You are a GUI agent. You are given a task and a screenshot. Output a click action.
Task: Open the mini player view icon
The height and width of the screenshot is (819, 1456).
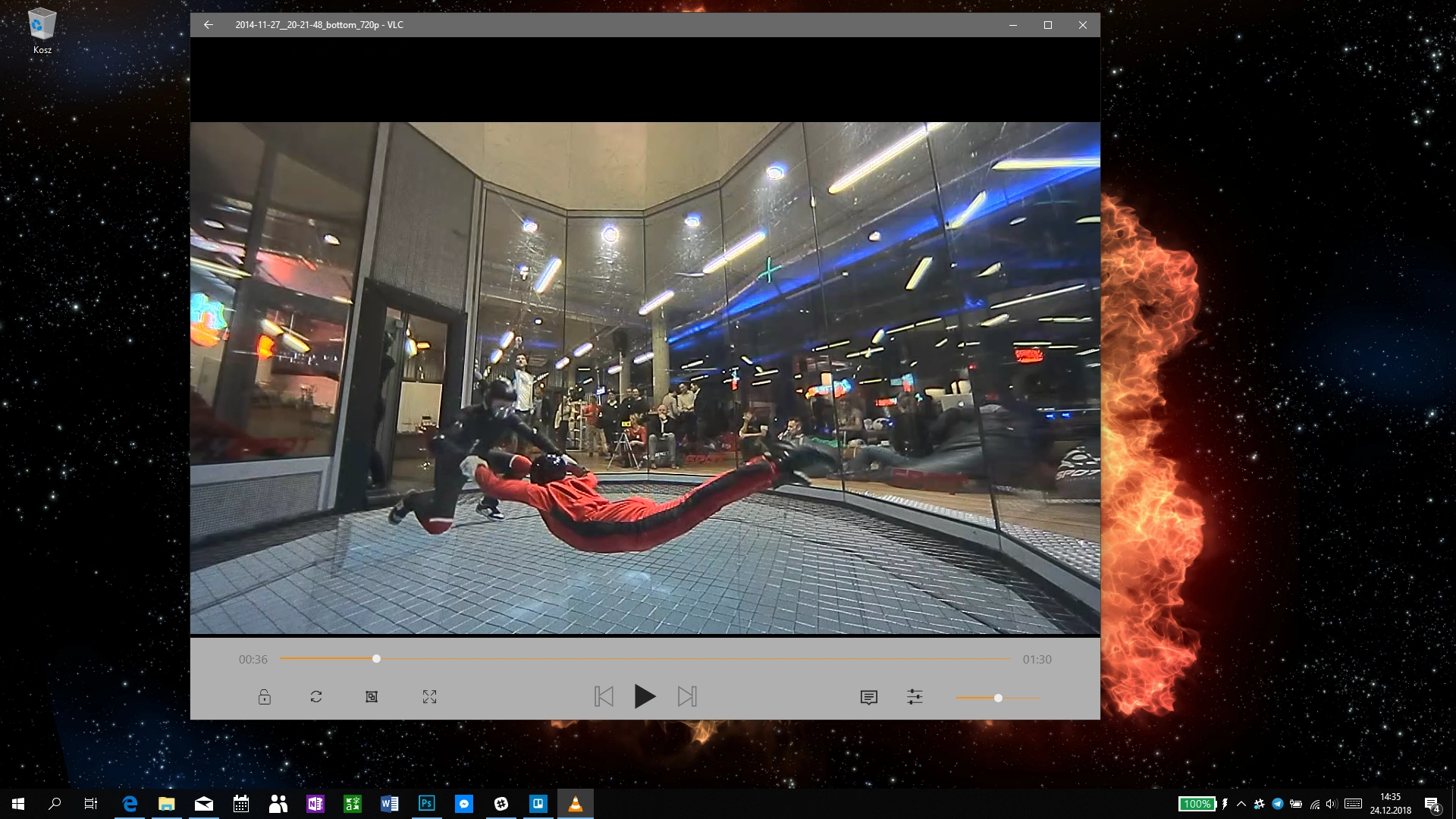coord(372,696)
